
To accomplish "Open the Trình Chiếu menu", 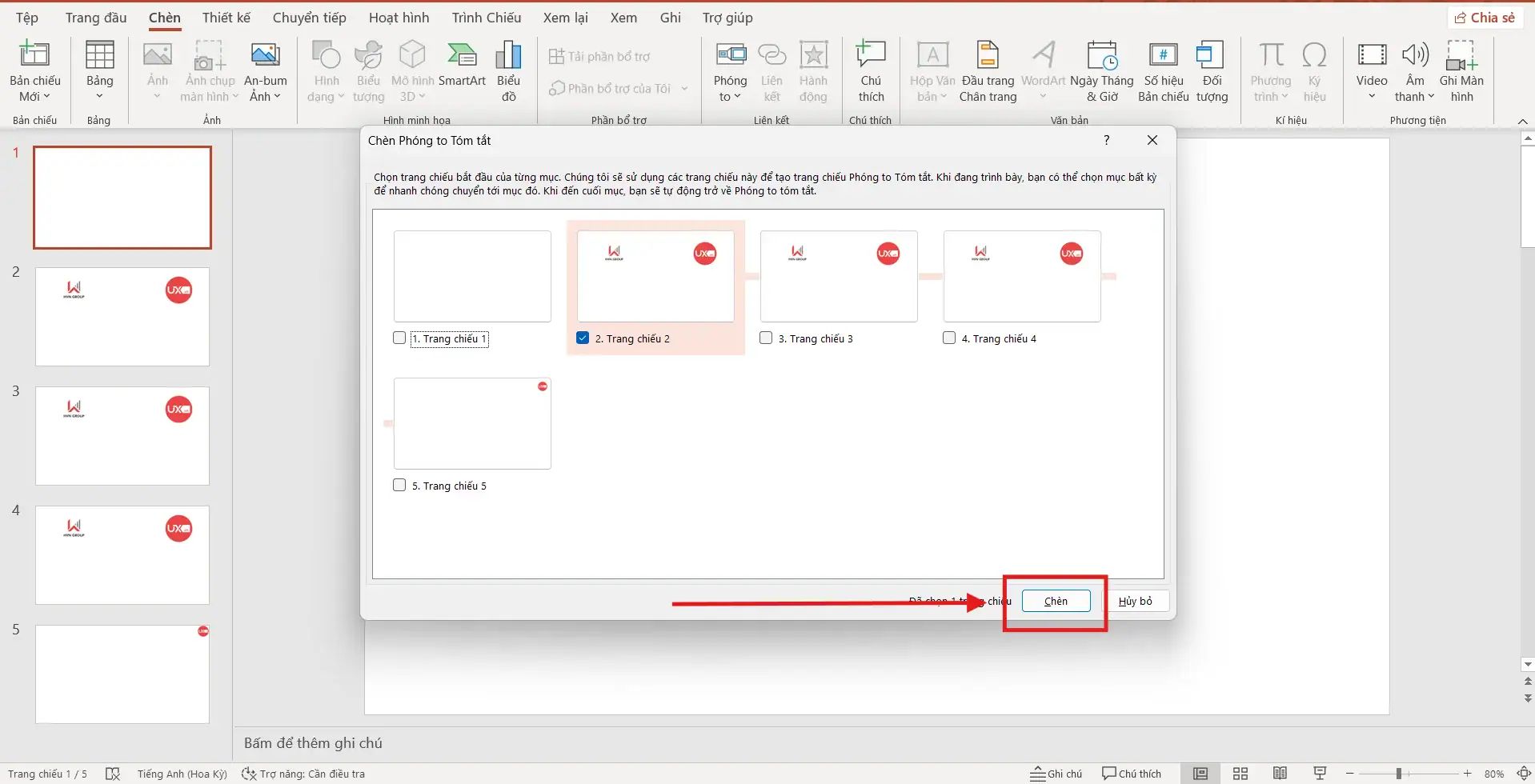I will coord(486,17).
